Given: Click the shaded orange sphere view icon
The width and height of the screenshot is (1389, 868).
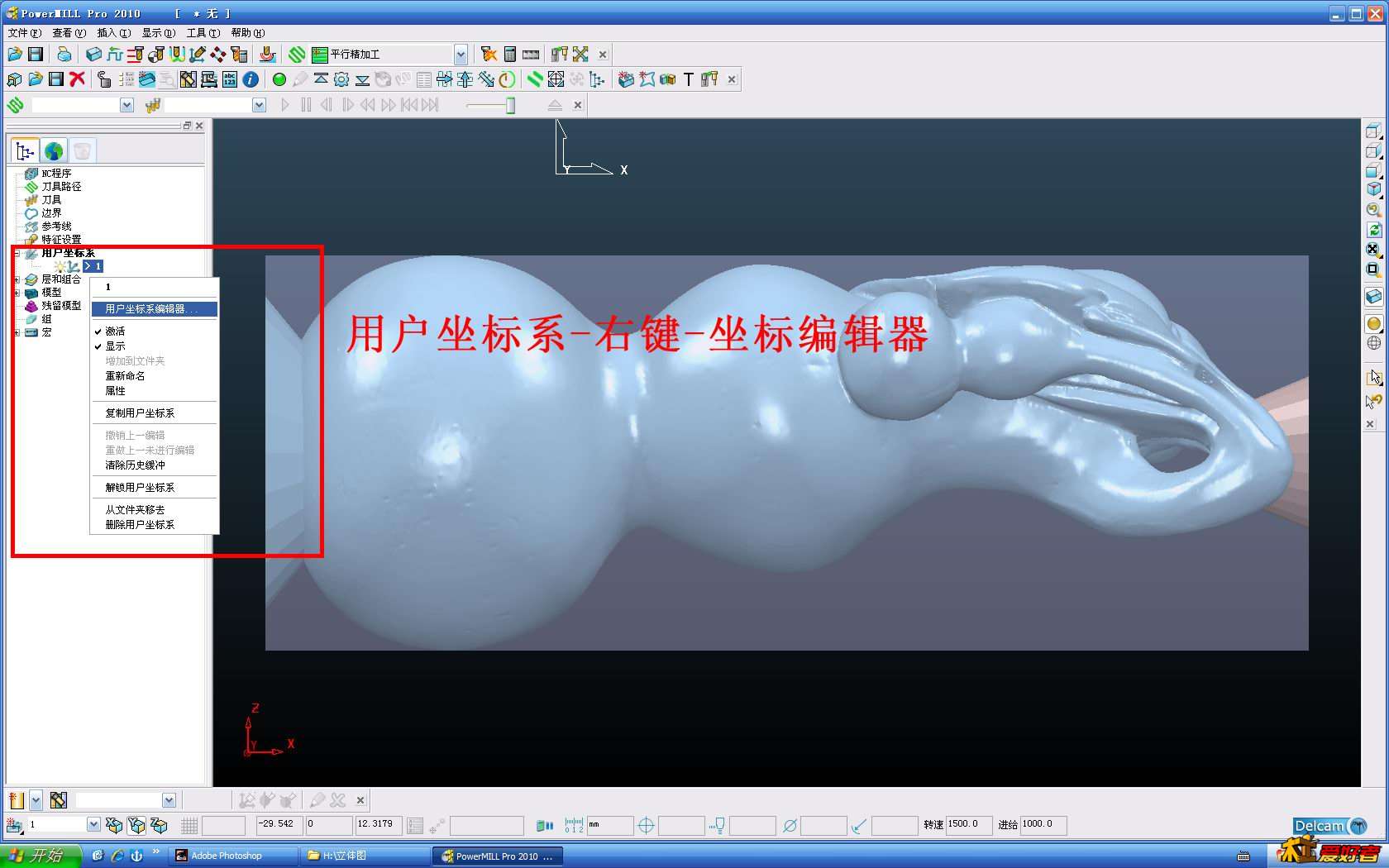Looking at the screenshot, I should [1373, 324].
